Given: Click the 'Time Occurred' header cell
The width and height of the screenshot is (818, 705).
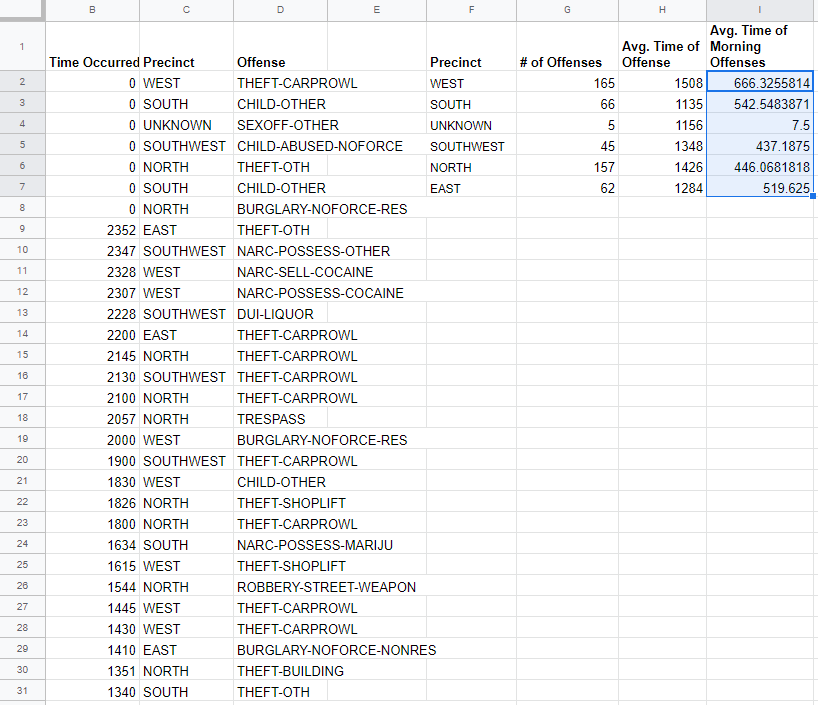Looking at the screenshot, I should (x=92, y=46).
